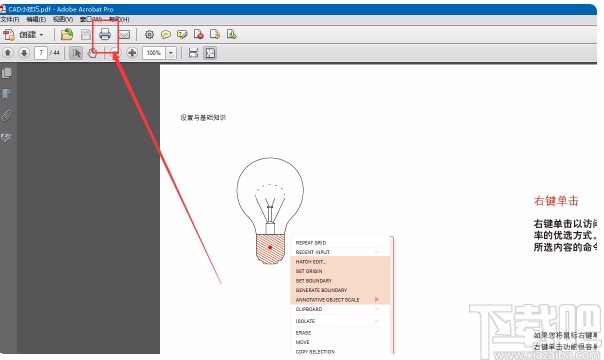Click ANNOTATIVE OBJECT SCALE text in document
The width and height of the screenshot is (604, 360).
click(x=327, y=300)
